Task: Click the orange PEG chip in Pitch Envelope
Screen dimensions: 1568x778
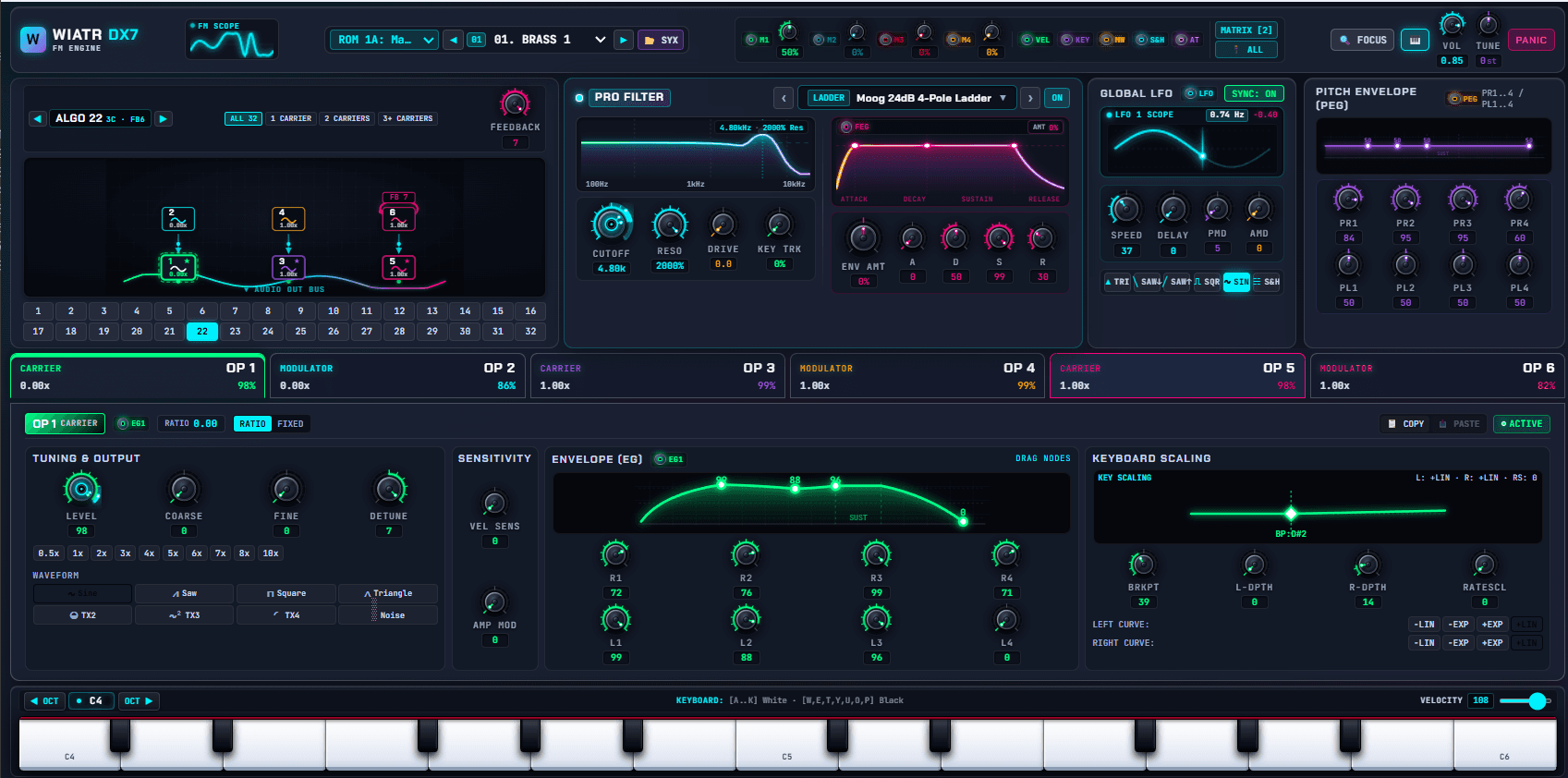Action: [1463, 98]
